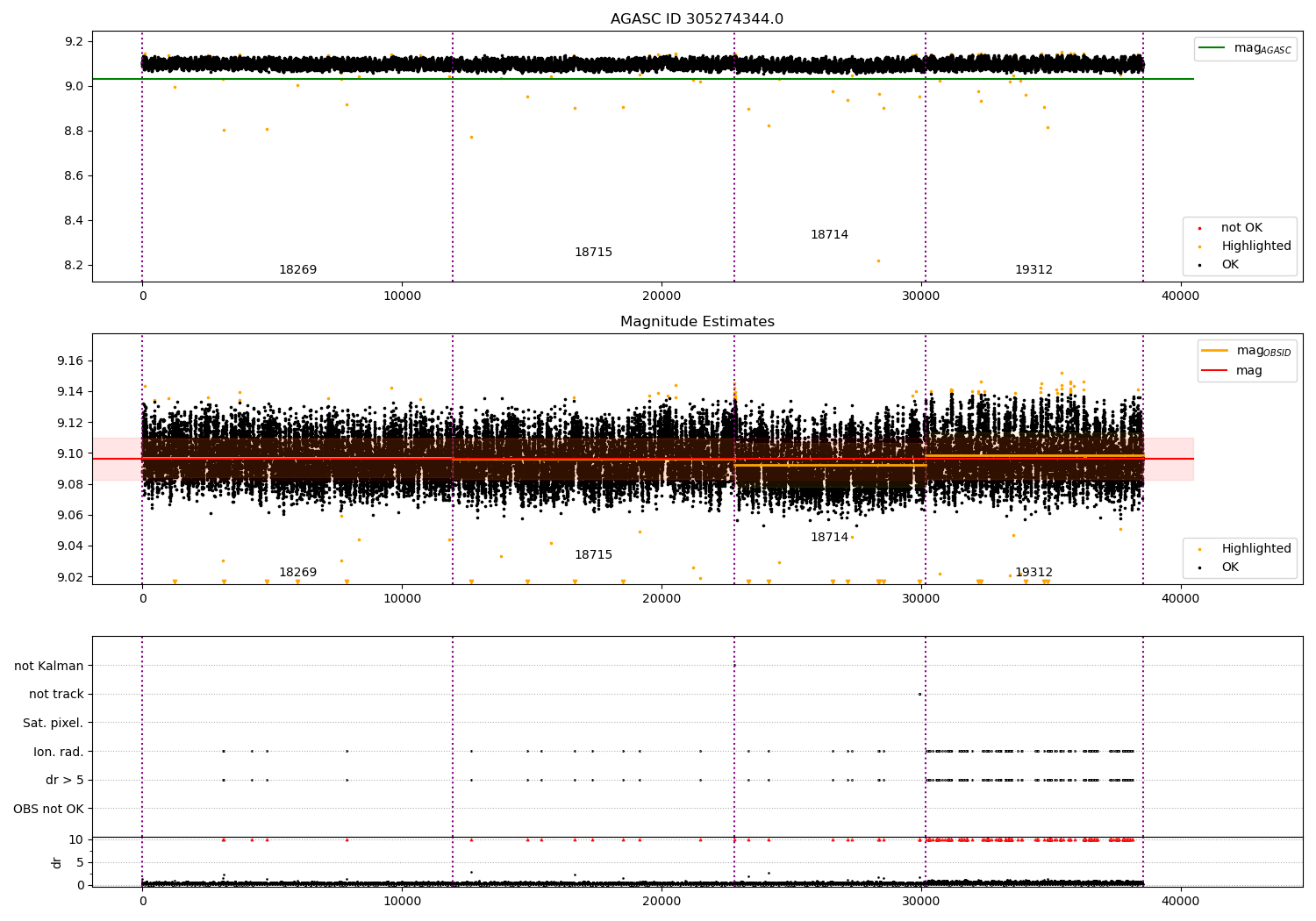
Task: Click y-axis tick 9.16 in middle plot
Action: 71,361
